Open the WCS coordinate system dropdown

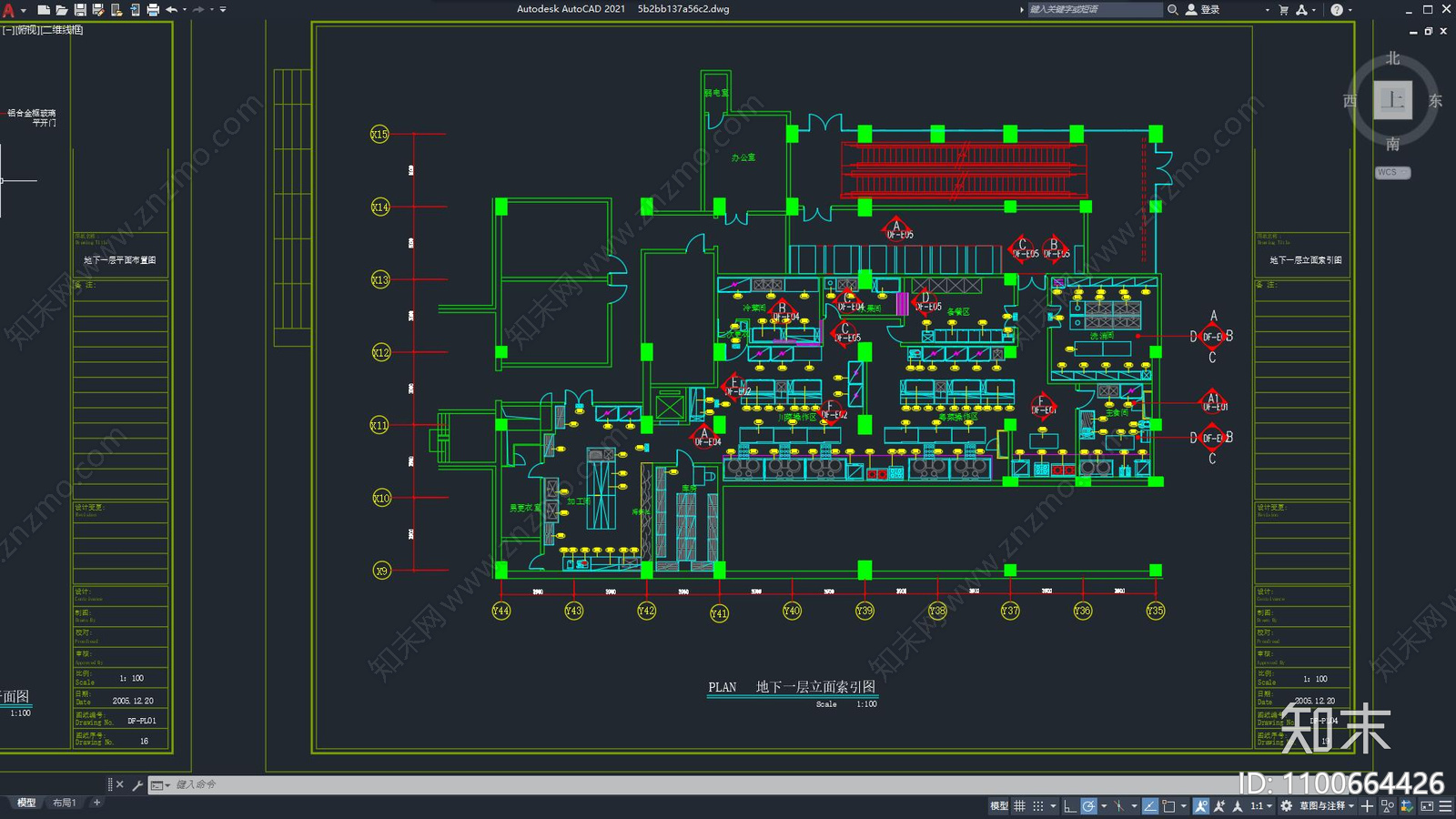click(x=1392, y=172)
